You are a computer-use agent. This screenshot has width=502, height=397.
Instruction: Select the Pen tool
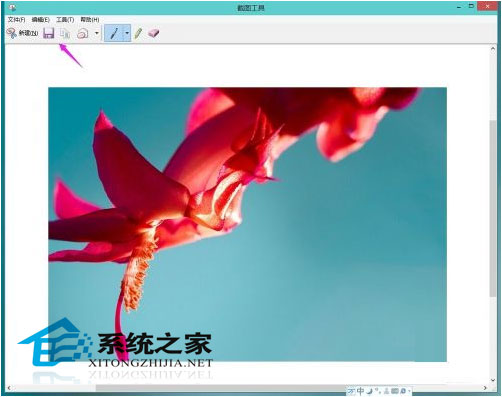[x=114, y=33]
